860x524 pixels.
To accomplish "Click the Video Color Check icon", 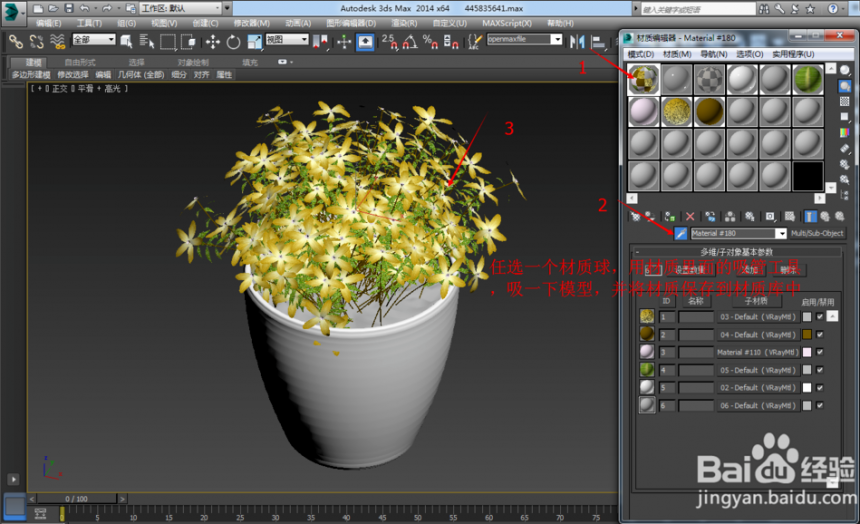I will [x=845, y=132].
